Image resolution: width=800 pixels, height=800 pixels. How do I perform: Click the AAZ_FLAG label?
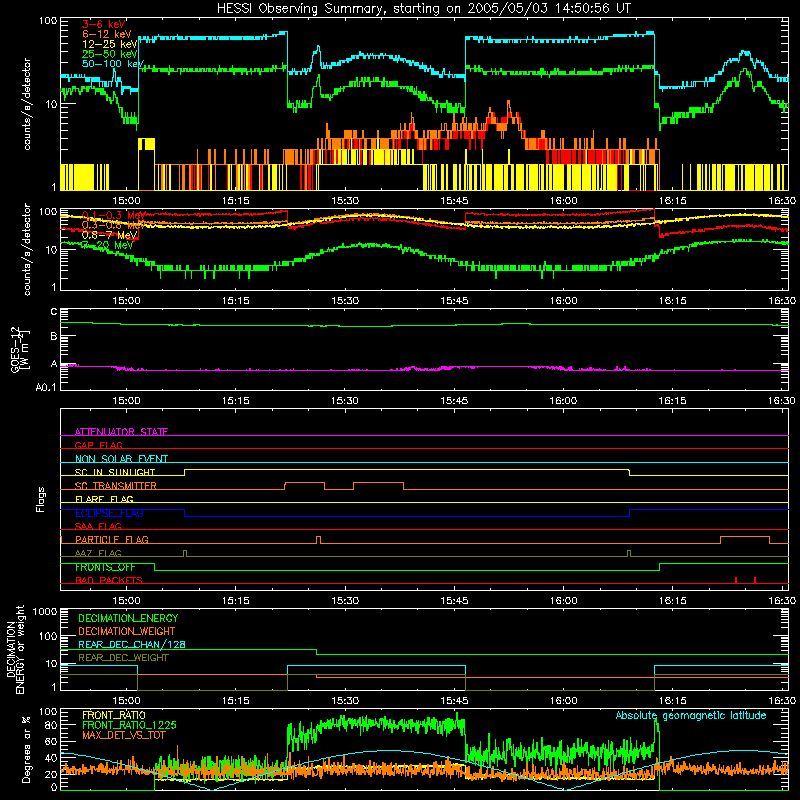pos(98,553)
